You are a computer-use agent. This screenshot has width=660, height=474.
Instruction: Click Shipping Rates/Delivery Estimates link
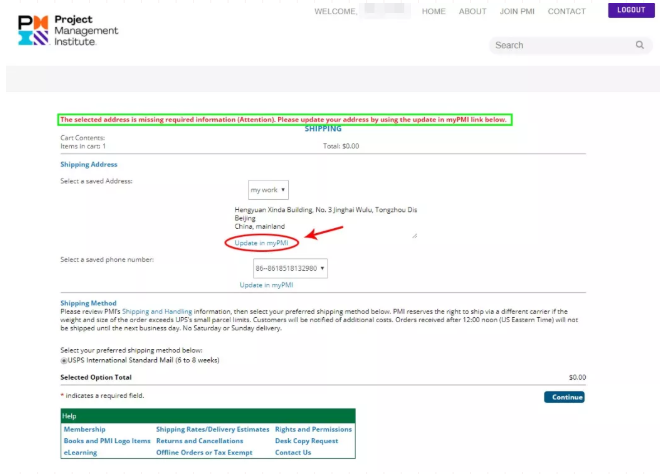(212, 429)
